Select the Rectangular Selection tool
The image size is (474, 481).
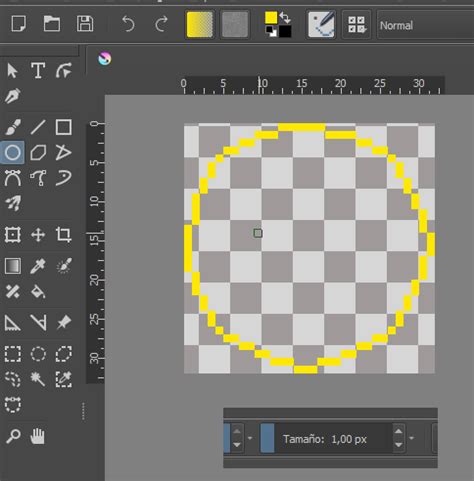(13, 354)
